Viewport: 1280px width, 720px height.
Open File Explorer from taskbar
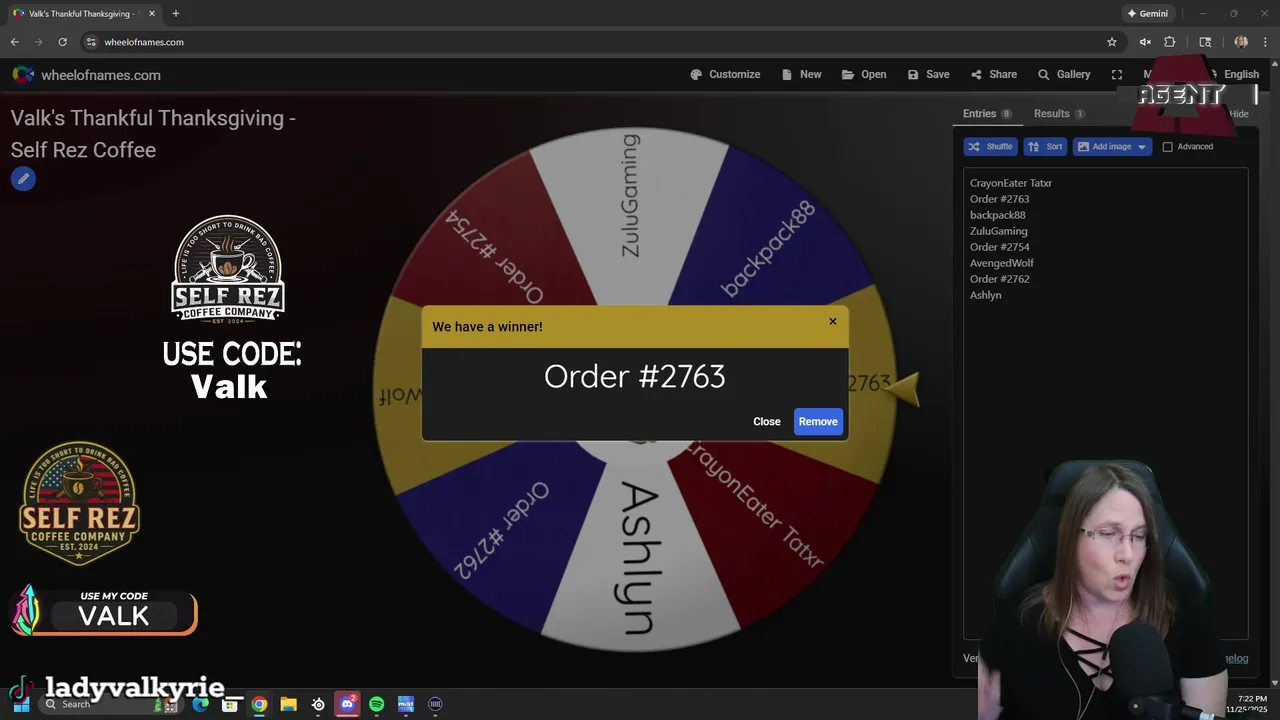pos(288,704)
